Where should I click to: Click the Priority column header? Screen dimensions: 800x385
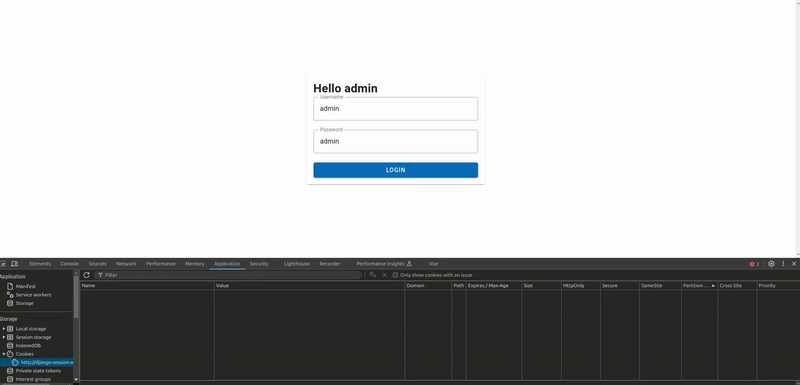(x=778, y=286)
